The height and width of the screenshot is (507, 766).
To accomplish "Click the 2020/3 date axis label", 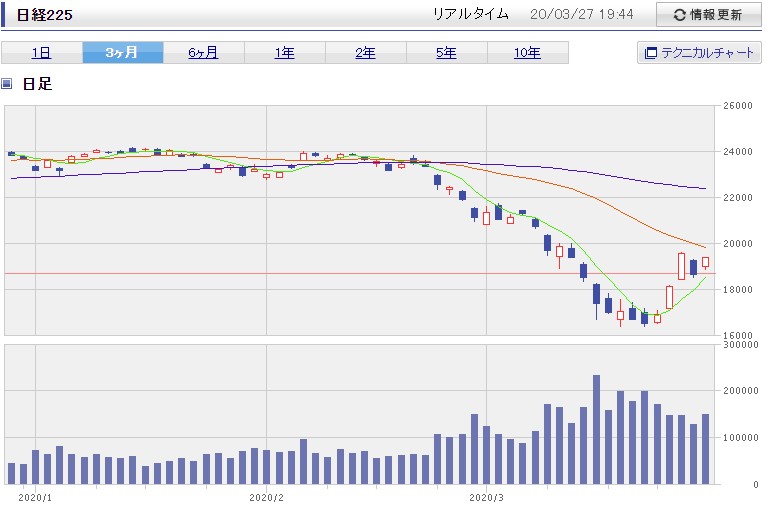I will tap(486, 498).
